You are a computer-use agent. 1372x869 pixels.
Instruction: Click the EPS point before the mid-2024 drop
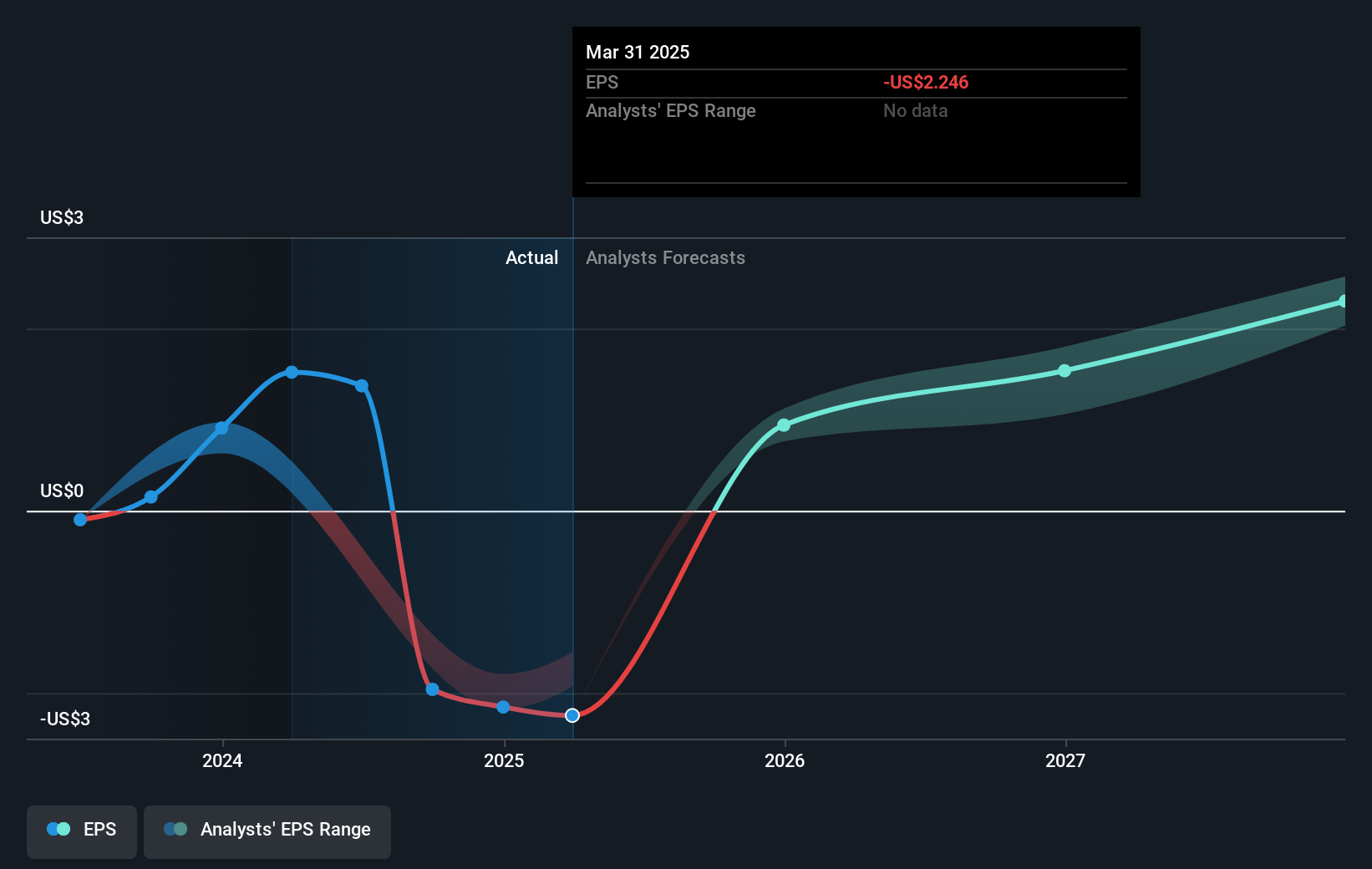(362, 386)
